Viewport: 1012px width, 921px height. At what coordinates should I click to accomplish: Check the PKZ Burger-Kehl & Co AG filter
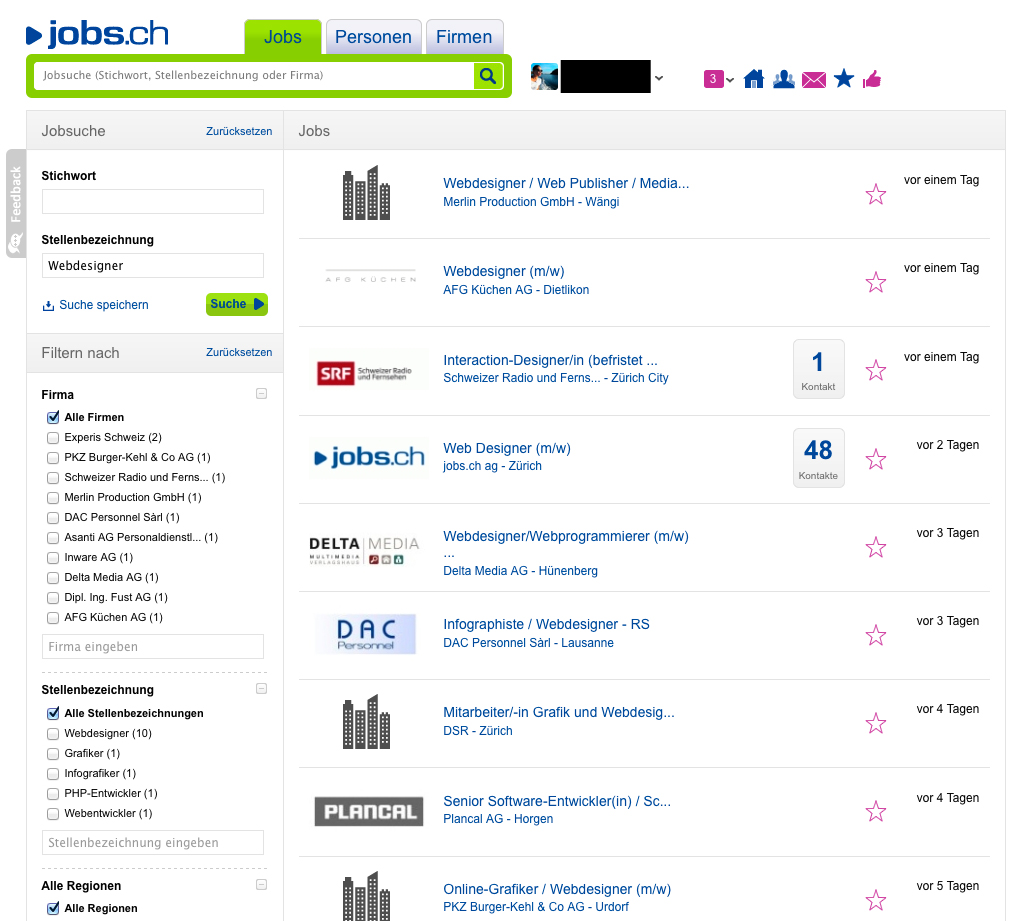pos(53,458)
